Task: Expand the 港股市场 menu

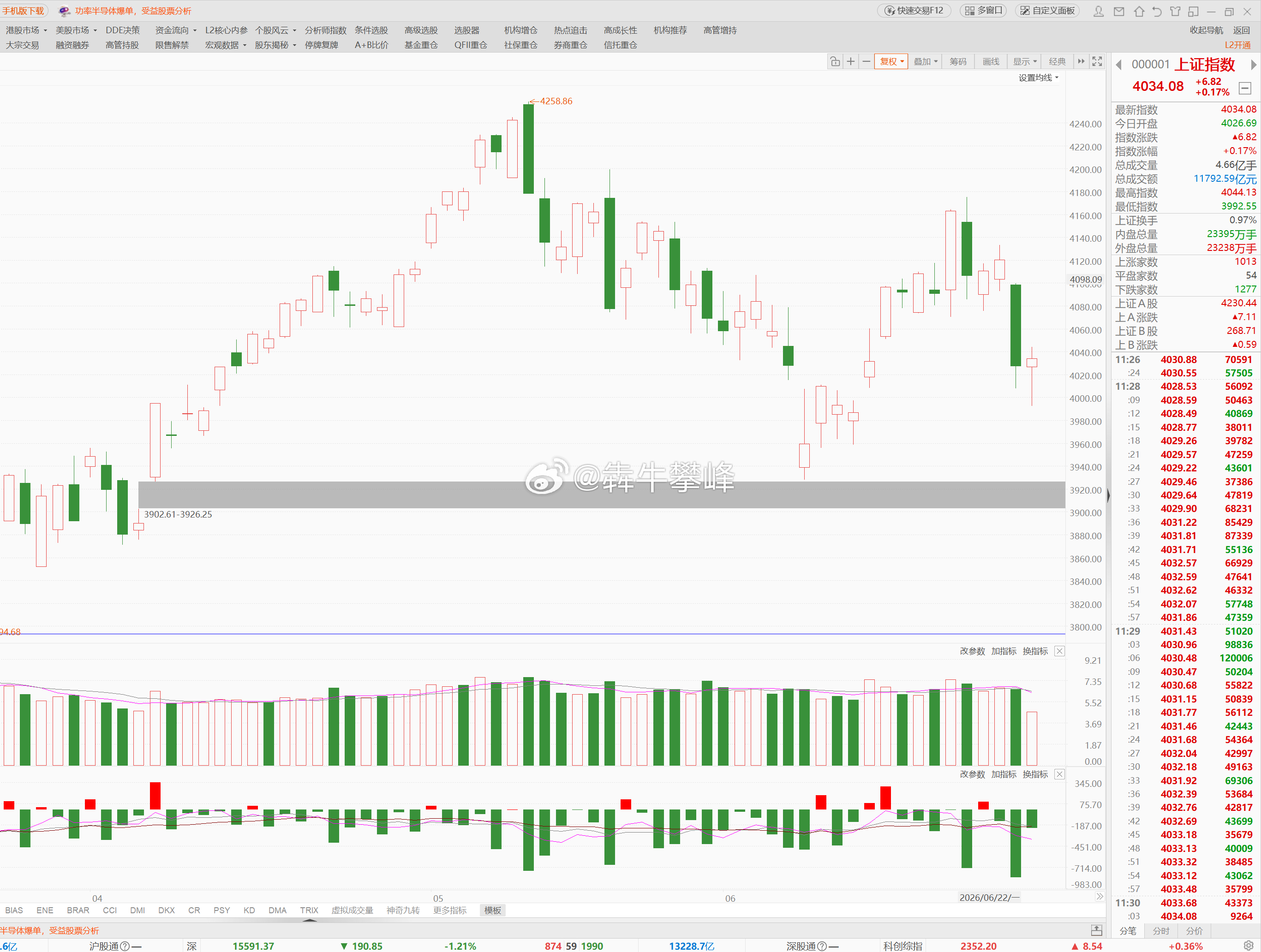Action: (27, 30)
